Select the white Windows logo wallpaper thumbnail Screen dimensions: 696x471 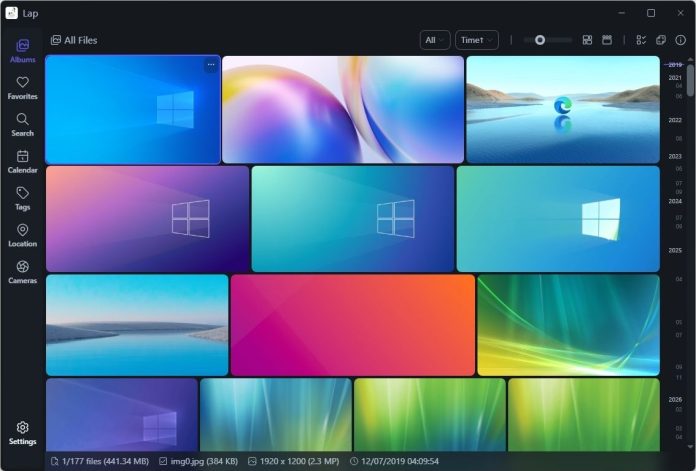click(558, 219)
